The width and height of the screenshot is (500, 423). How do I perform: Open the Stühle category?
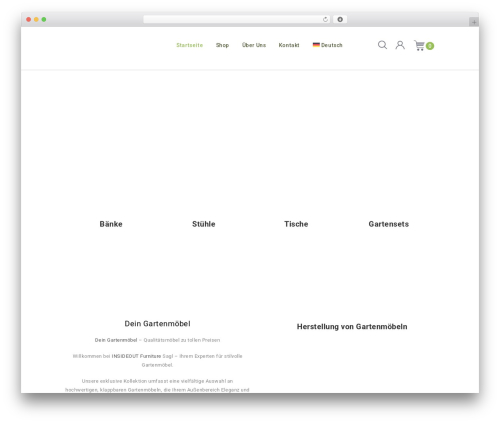click(x=204, y=224)
